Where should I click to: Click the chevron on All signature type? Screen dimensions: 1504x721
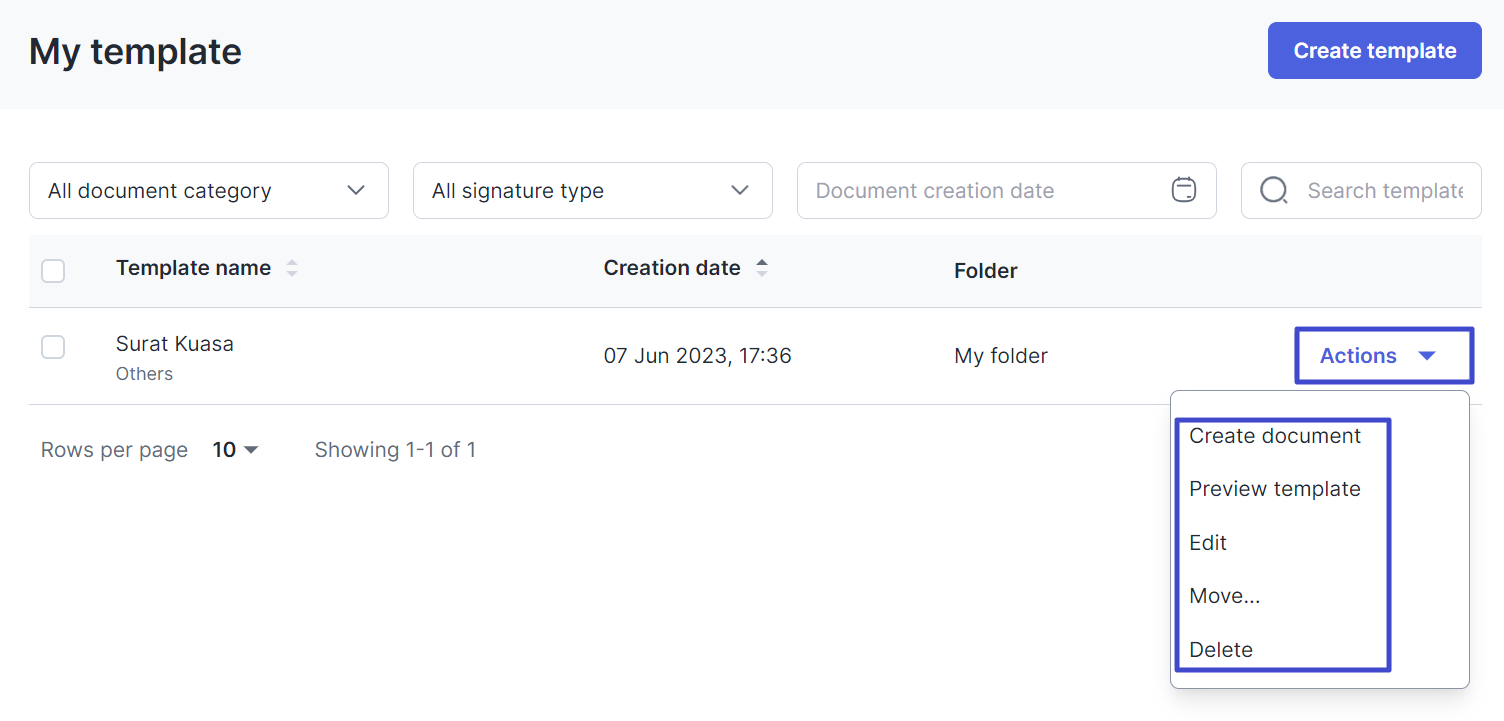[x=740, y=189]
